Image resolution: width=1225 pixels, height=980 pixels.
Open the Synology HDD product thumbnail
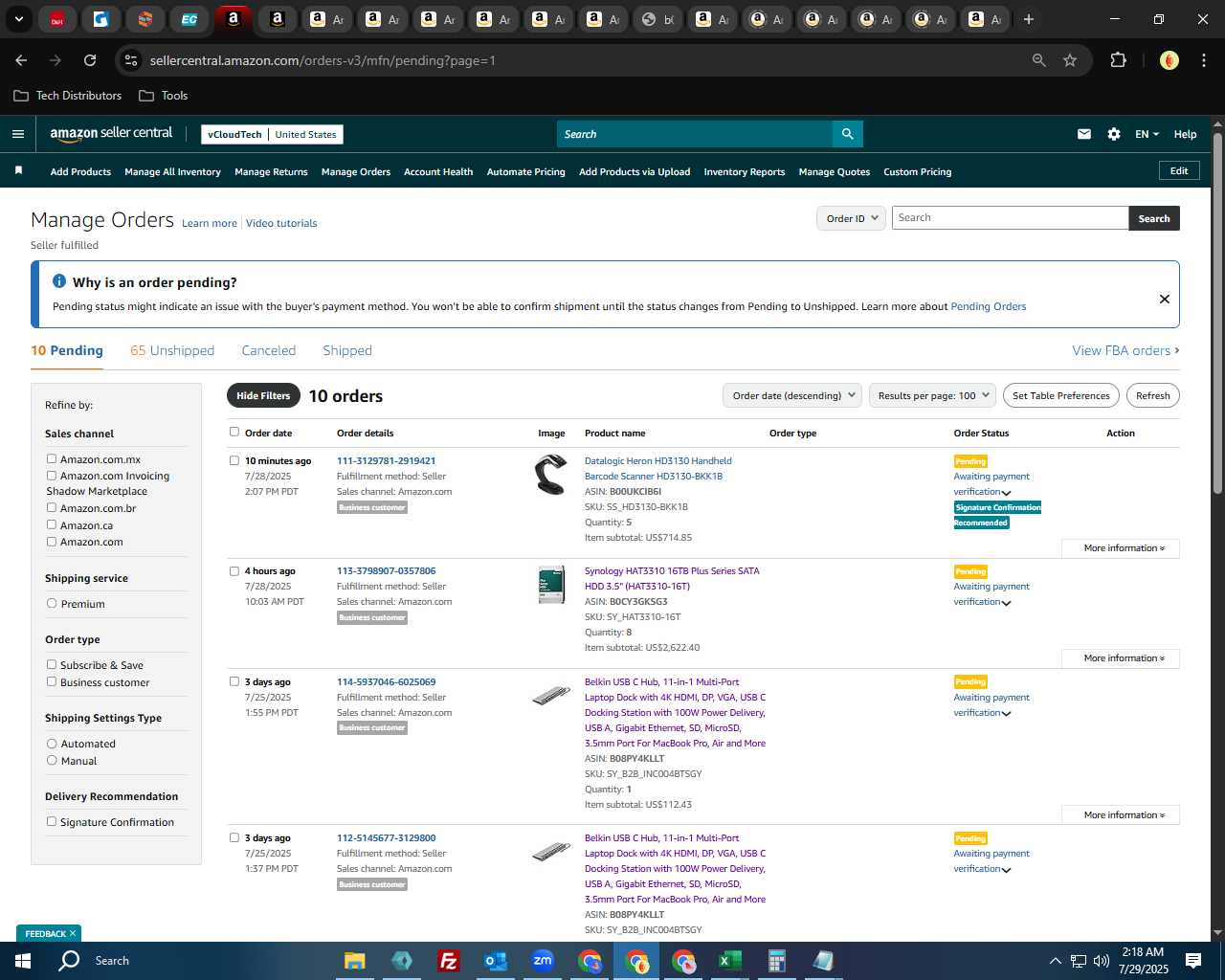tap(551, 585)
